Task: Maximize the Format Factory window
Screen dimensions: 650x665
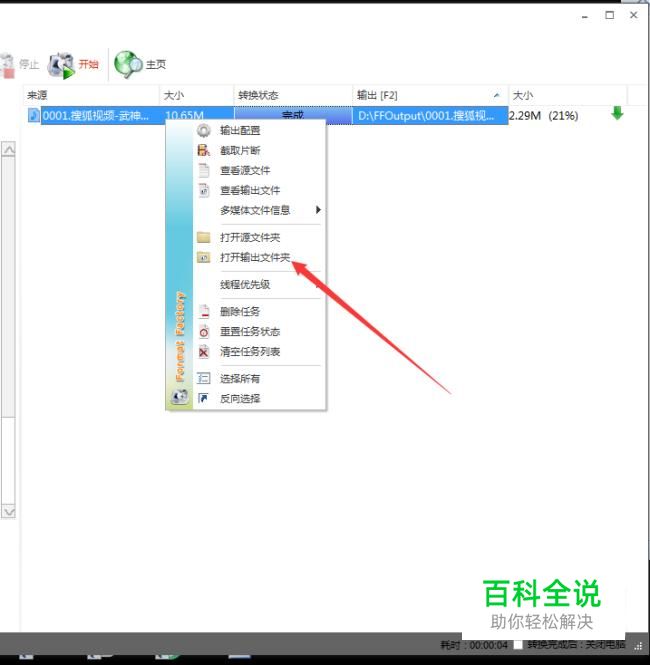Action: point(610,15)
